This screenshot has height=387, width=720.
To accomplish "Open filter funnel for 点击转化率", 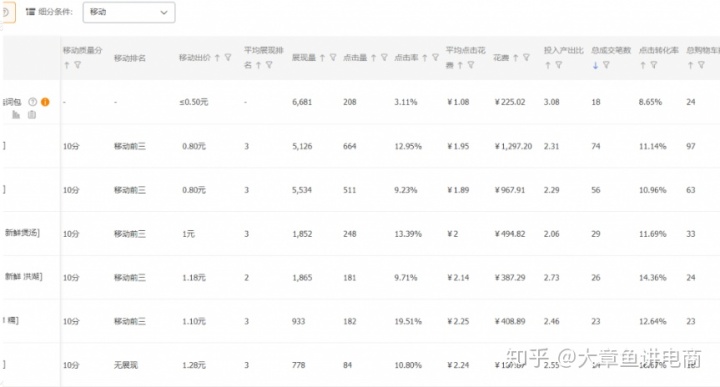I will pyautogui.click(x=653, y=65).
